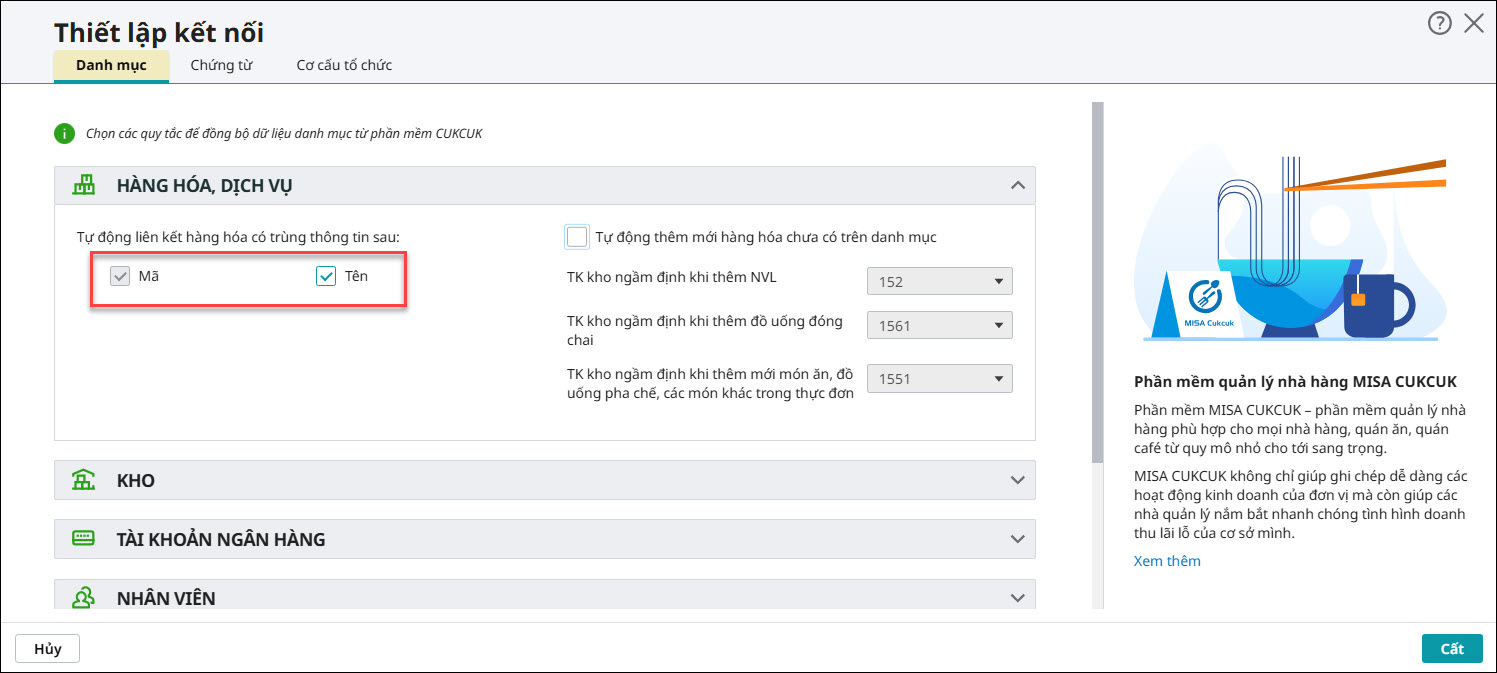Click the help question mark icon
1497x673 pixels.
click(1439, 24)
